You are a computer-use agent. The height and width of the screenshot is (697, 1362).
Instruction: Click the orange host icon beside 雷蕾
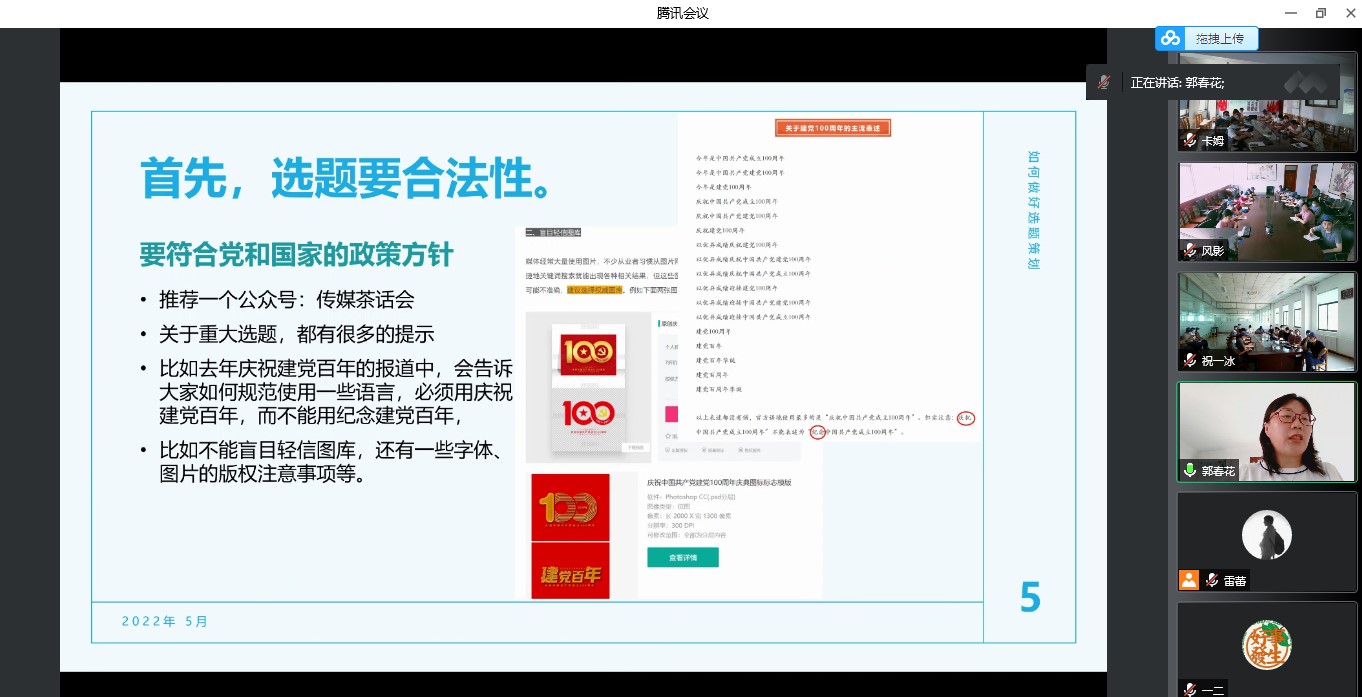1189,580
